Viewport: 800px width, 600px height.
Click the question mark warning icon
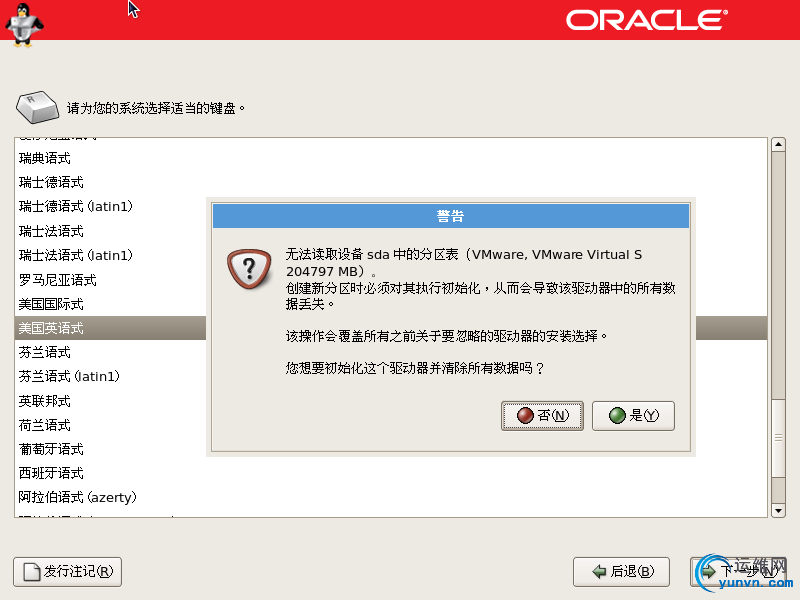tap(249, 268)
